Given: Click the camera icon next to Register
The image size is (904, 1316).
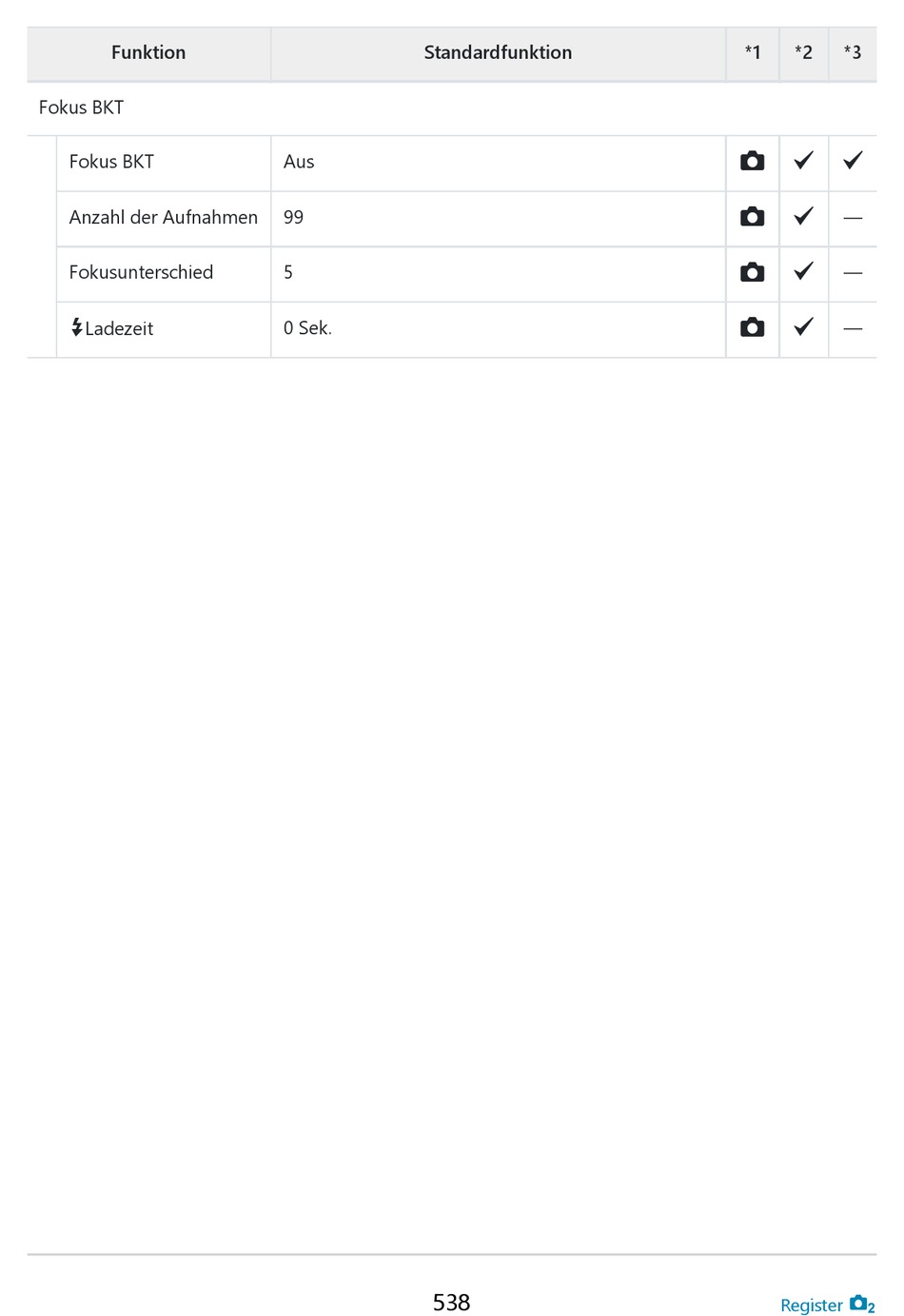Looking at the screenshot, I should click(862, 1304).
